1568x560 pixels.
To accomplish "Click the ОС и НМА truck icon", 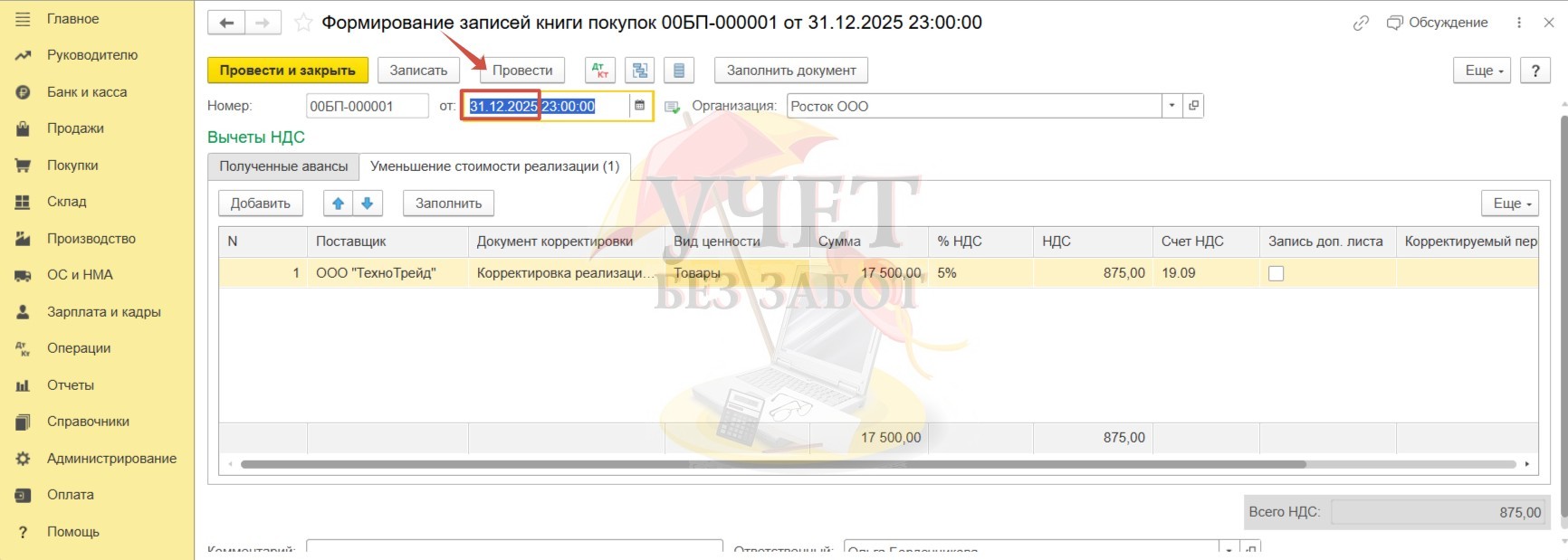I will coord(23,275).
